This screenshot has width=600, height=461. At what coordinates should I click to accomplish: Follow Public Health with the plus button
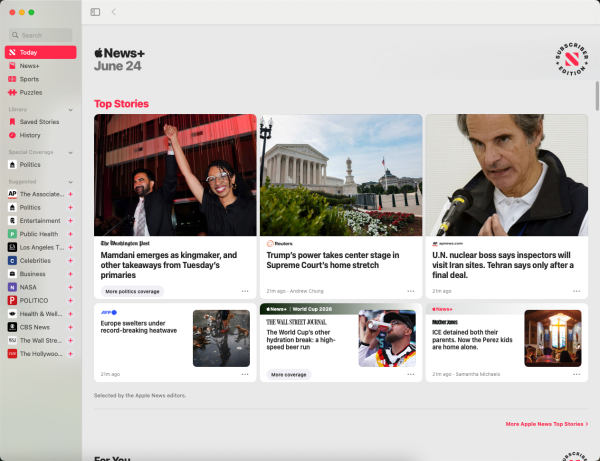pos(70,234)
